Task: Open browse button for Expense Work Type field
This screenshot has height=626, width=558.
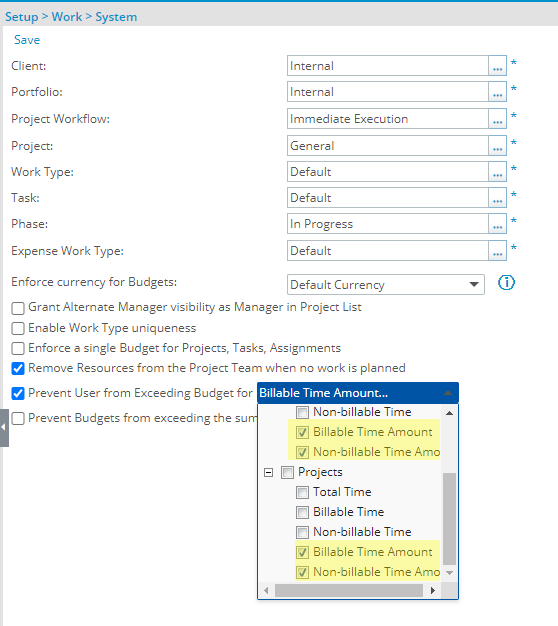Action: (x=497, y=251)
